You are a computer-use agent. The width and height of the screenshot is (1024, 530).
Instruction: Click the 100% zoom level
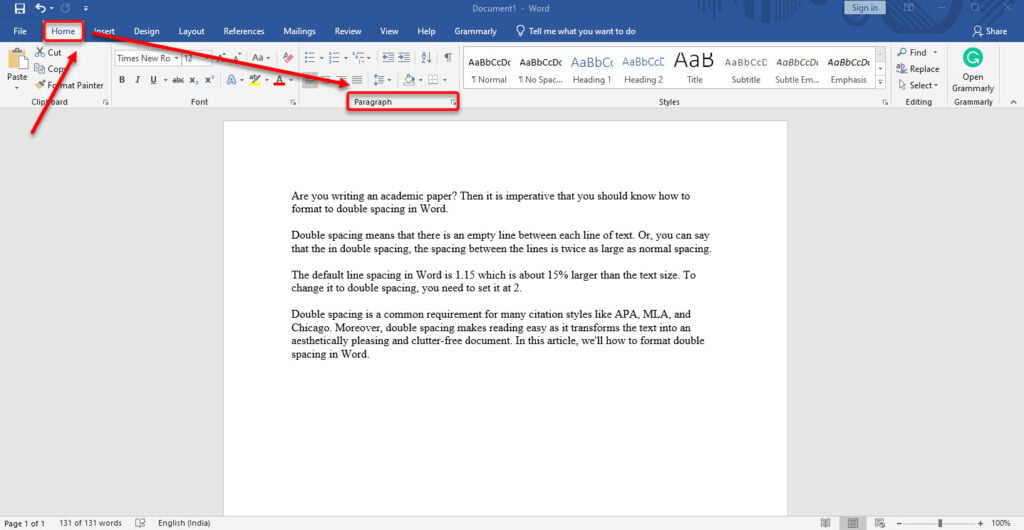pyautogui.click(x=1000, y=523)
